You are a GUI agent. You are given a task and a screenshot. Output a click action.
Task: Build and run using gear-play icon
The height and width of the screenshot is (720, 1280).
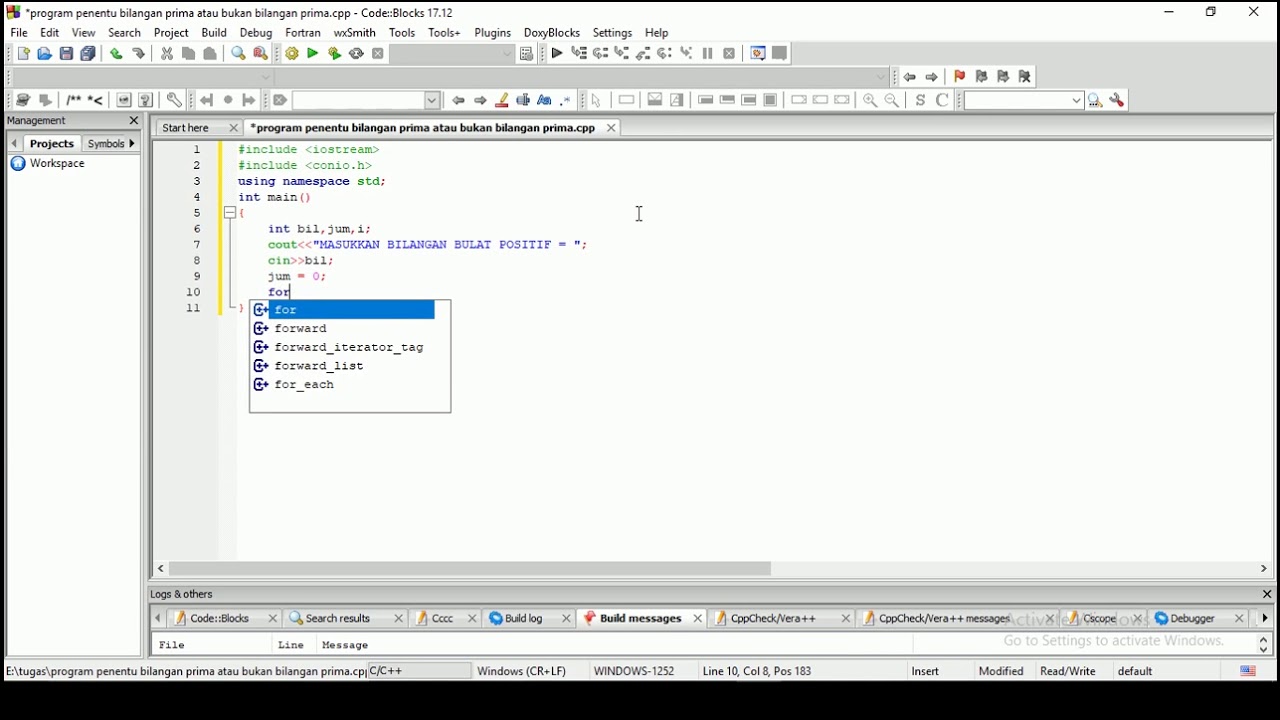[x=335, y=54]
